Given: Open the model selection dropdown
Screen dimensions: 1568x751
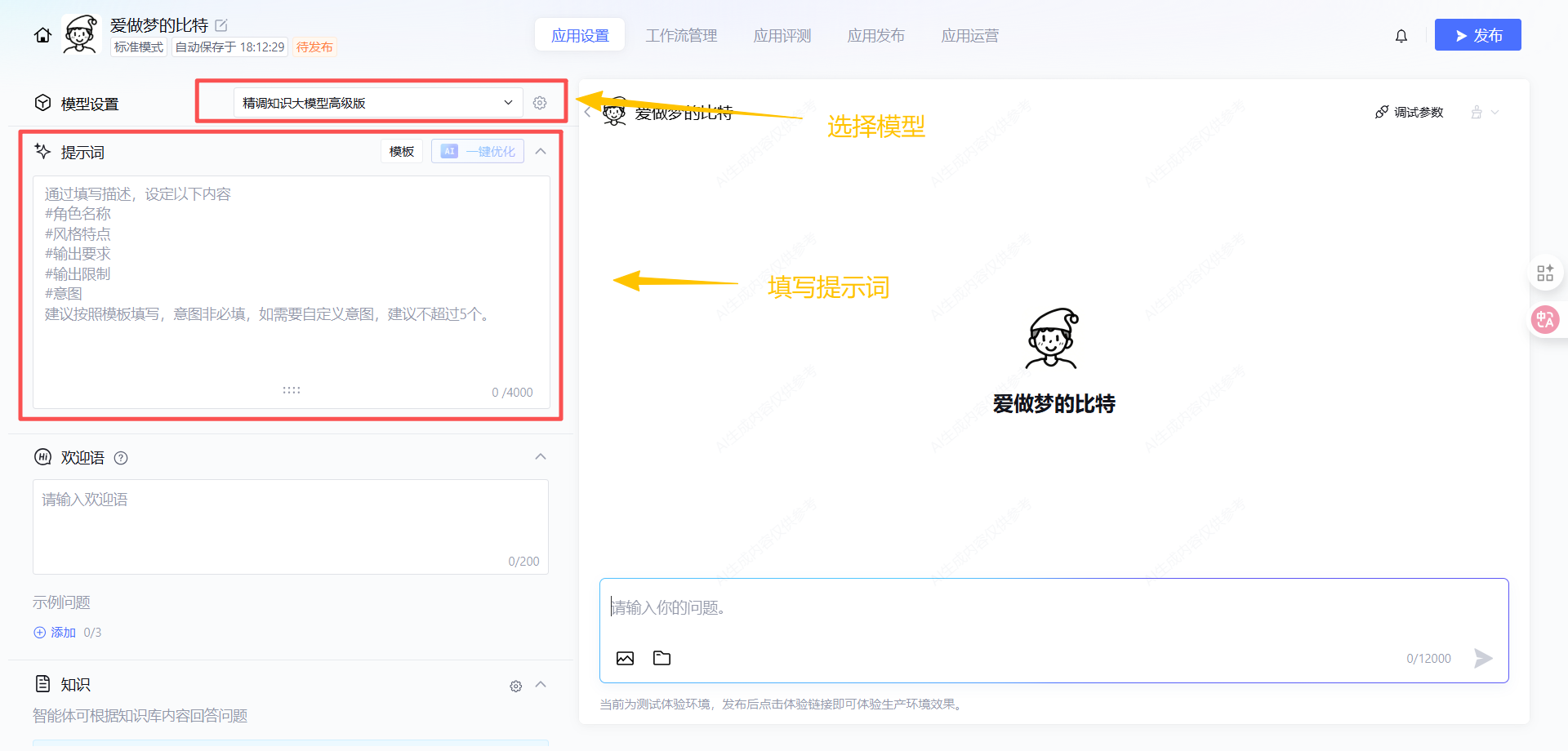Looking at the screenshot, I should (x=377, y=103).
